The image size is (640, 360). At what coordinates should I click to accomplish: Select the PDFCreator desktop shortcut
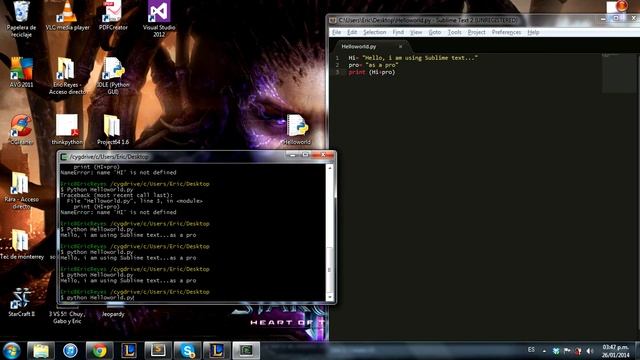coord(113,16)
